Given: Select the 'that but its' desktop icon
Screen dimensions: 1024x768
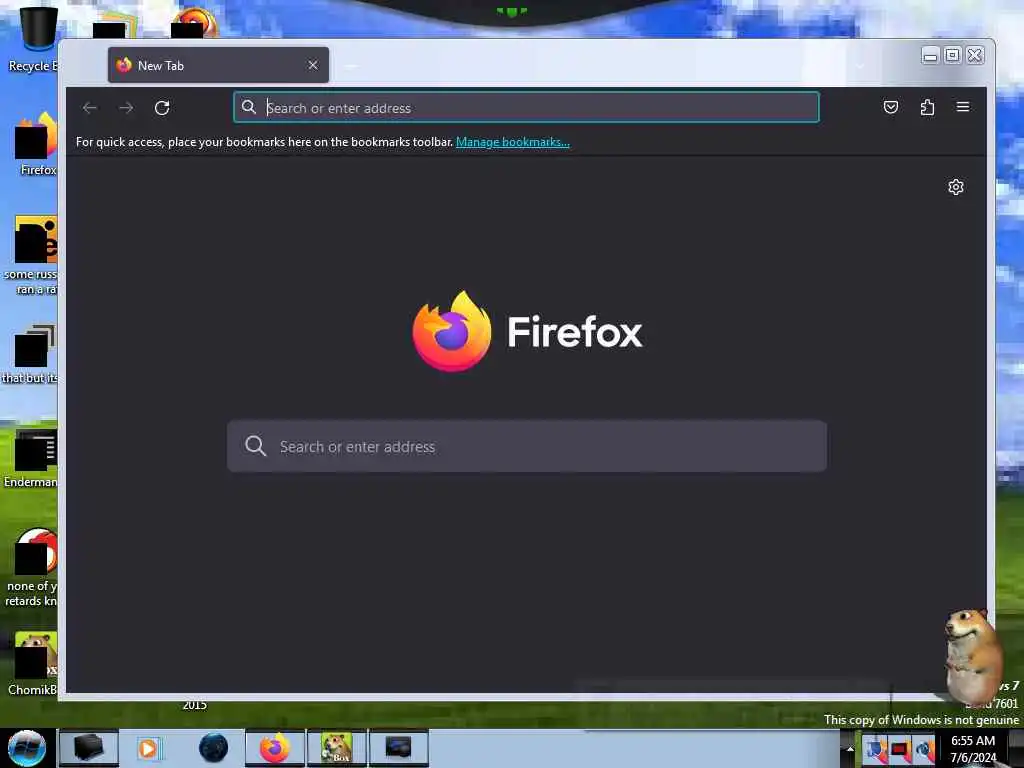Looking at the screenshot, I should pos(31,354).
